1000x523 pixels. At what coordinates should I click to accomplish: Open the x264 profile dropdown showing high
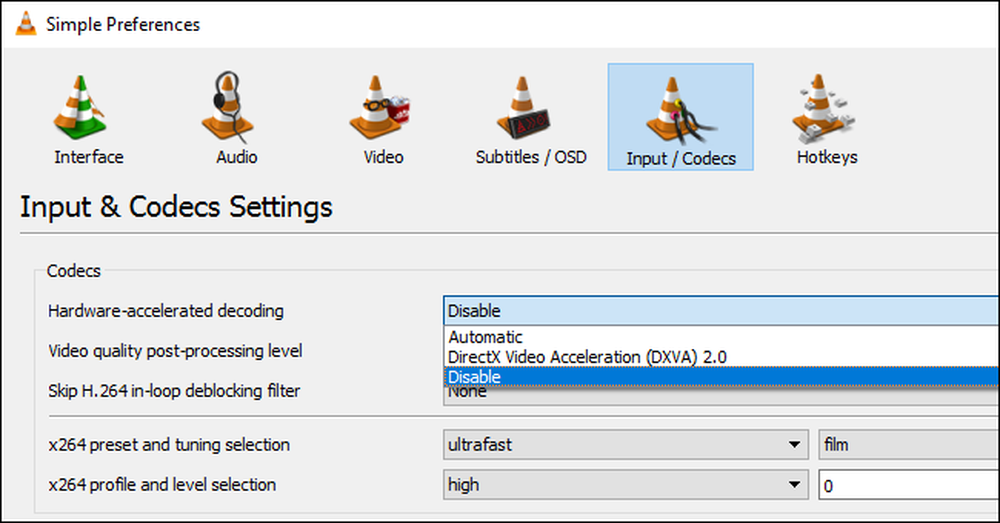point(626,485)
